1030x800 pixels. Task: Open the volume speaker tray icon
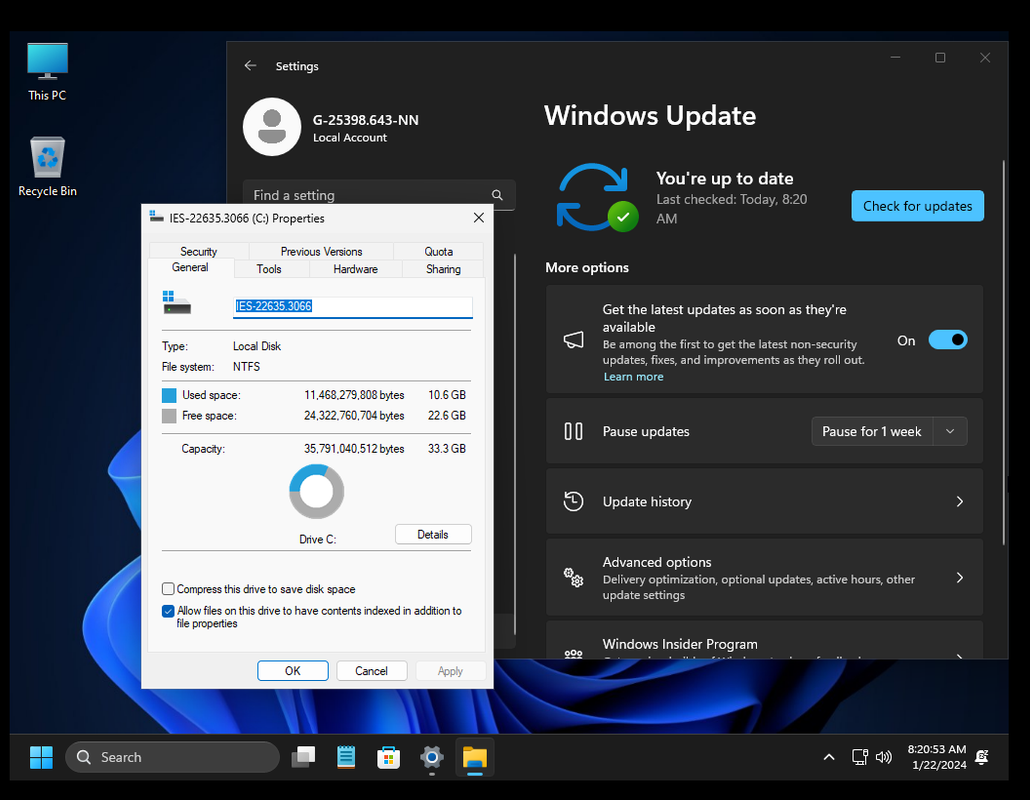pos(884,757)
